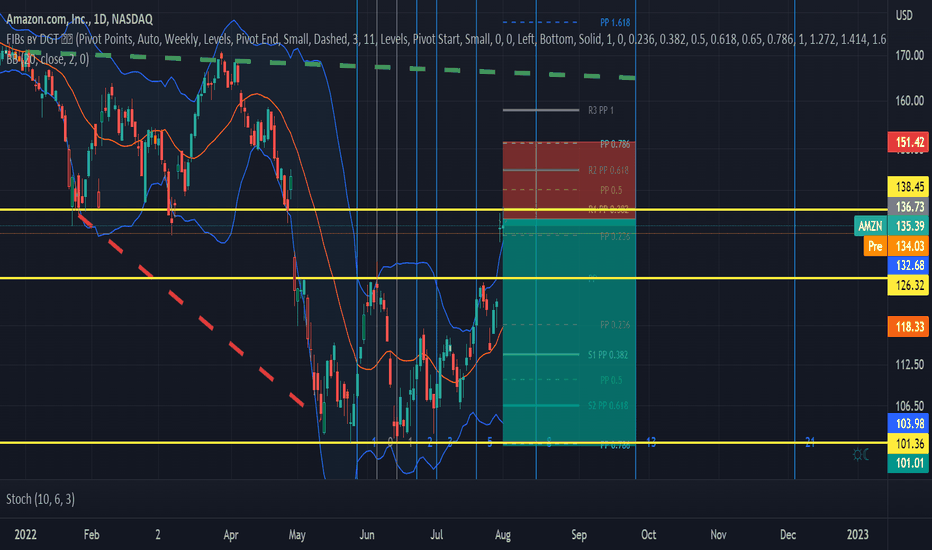Click Jul on the time axis
Image resolution: width=932 pixels, height=550 pixels.
(x=436, y=535)
